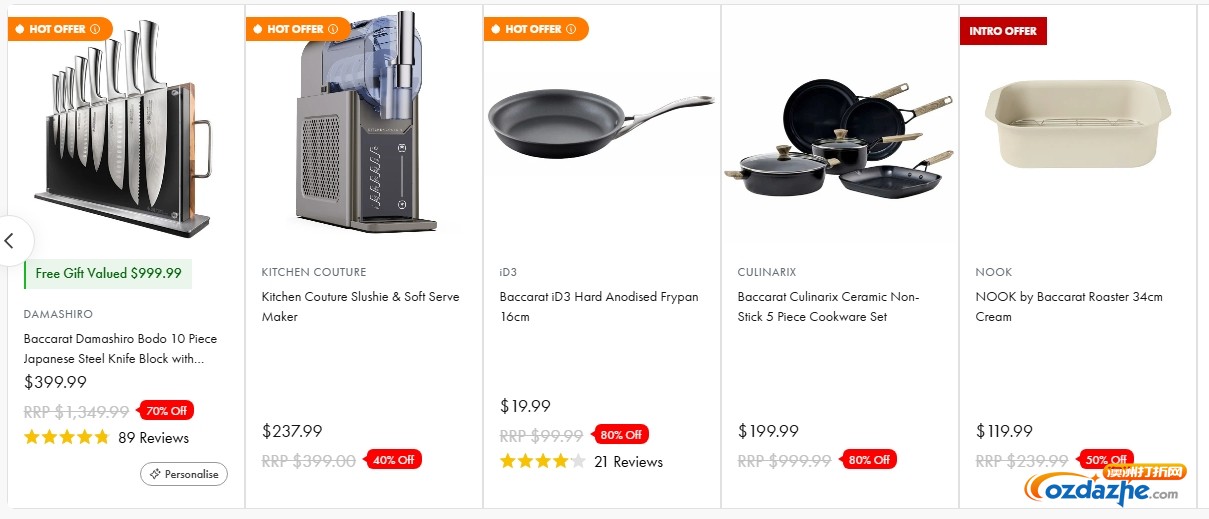This screenshot has height=519, width=1209.
Task: Click info icon on knife block Hot Offer badge
Action: [x=95, y=29]
